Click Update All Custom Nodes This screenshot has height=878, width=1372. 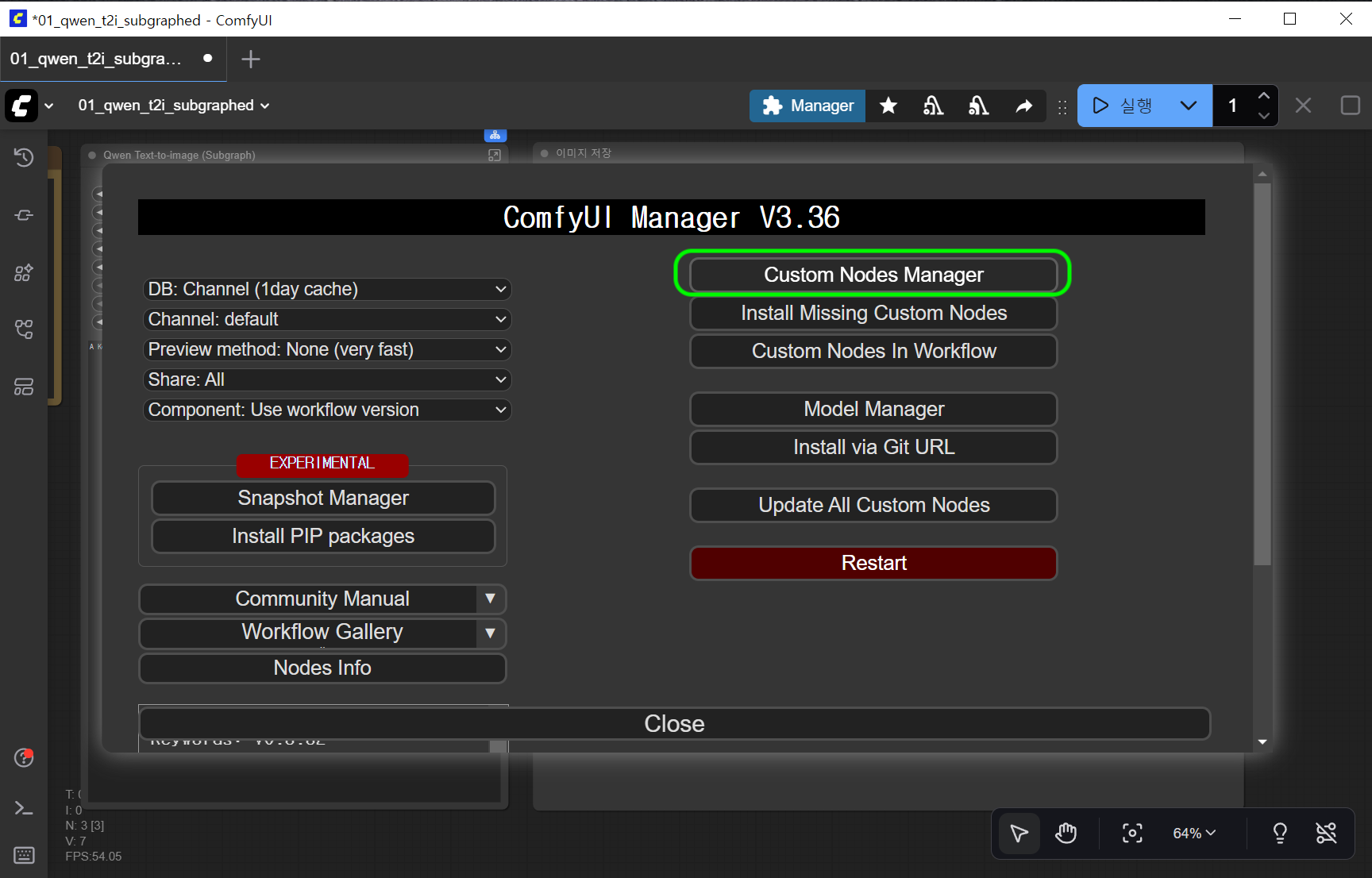coord(873,505)
